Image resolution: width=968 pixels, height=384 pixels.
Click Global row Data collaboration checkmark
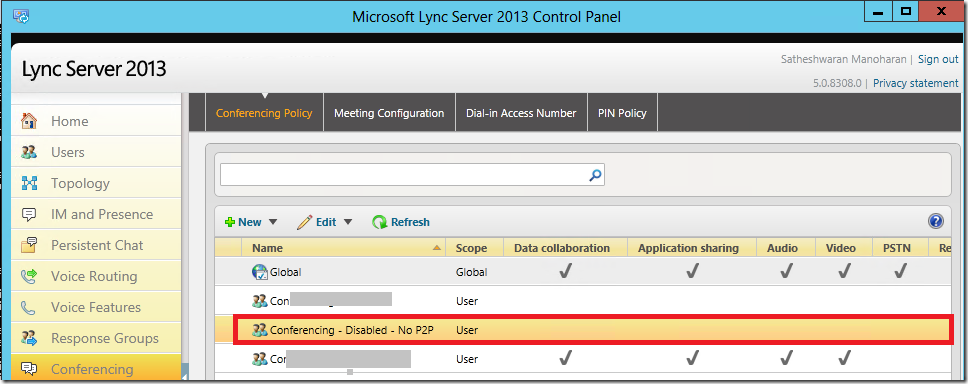coord(565,271)
